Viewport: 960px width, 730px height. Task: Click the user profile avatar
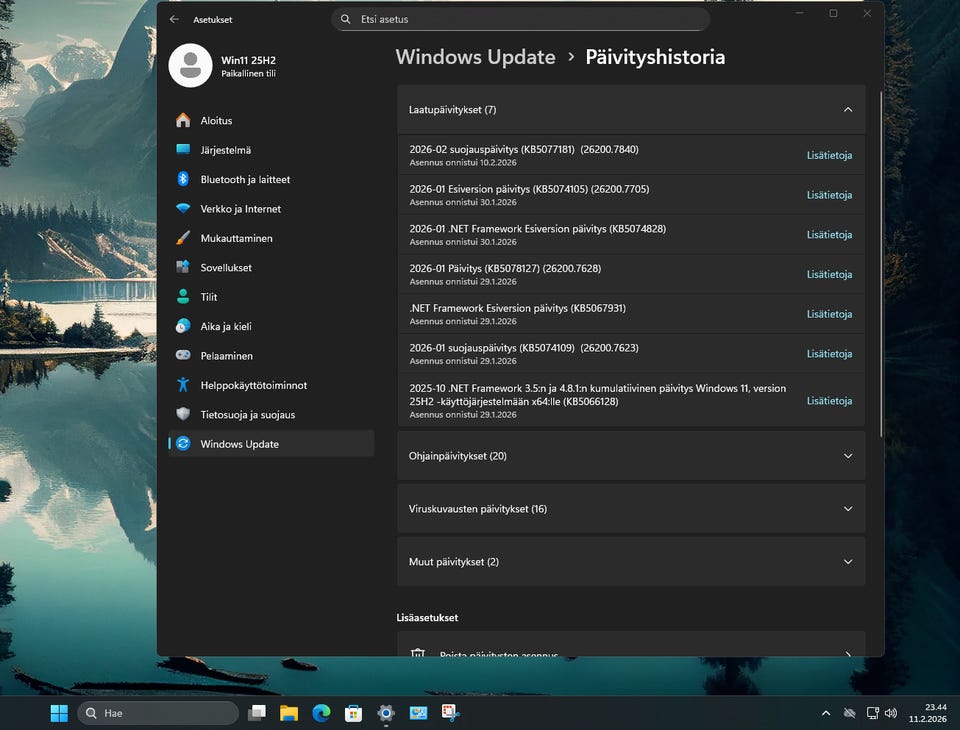point(190,66)
